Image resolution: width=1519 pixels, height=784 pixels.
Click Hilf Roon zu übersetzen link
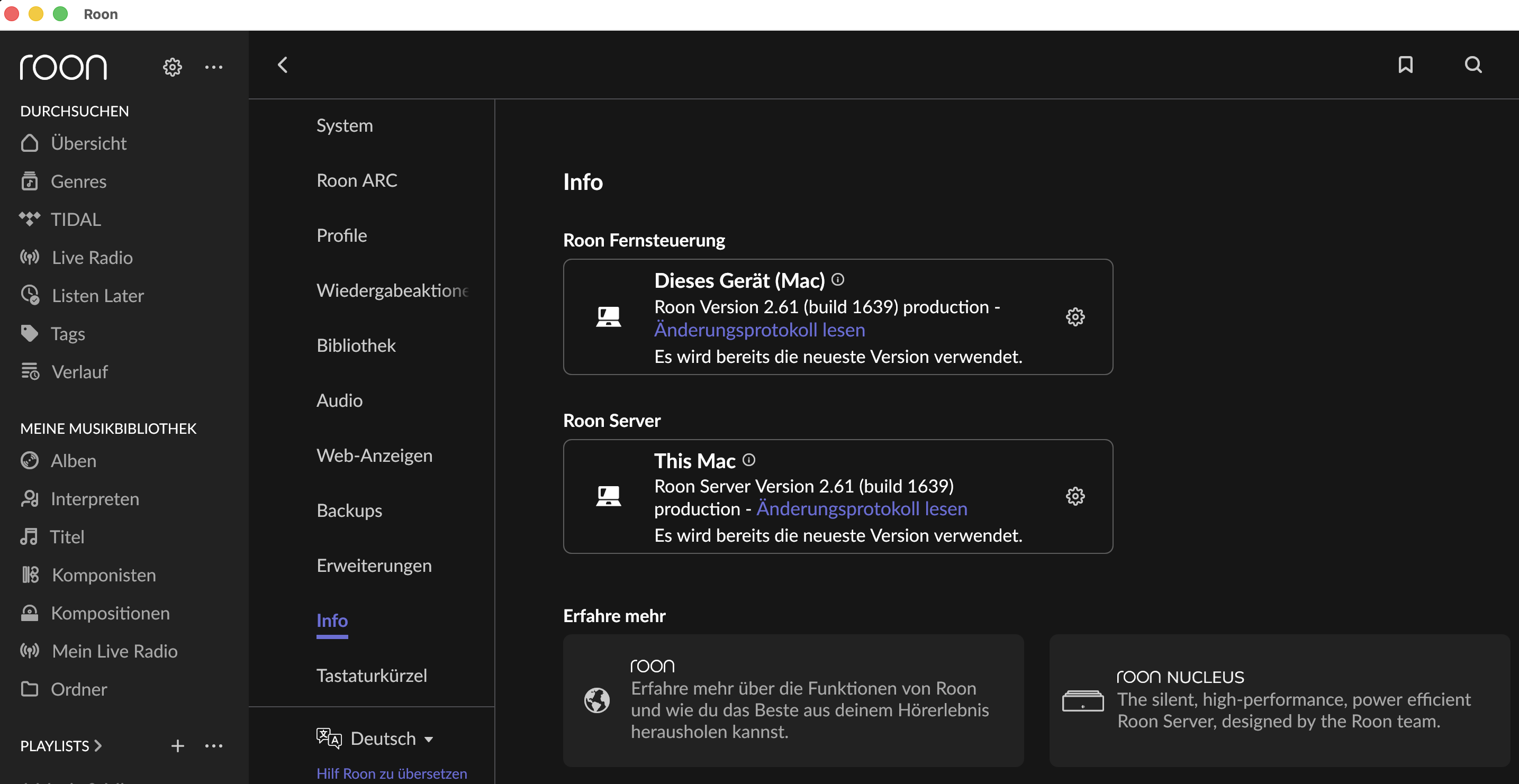[392, 773]
